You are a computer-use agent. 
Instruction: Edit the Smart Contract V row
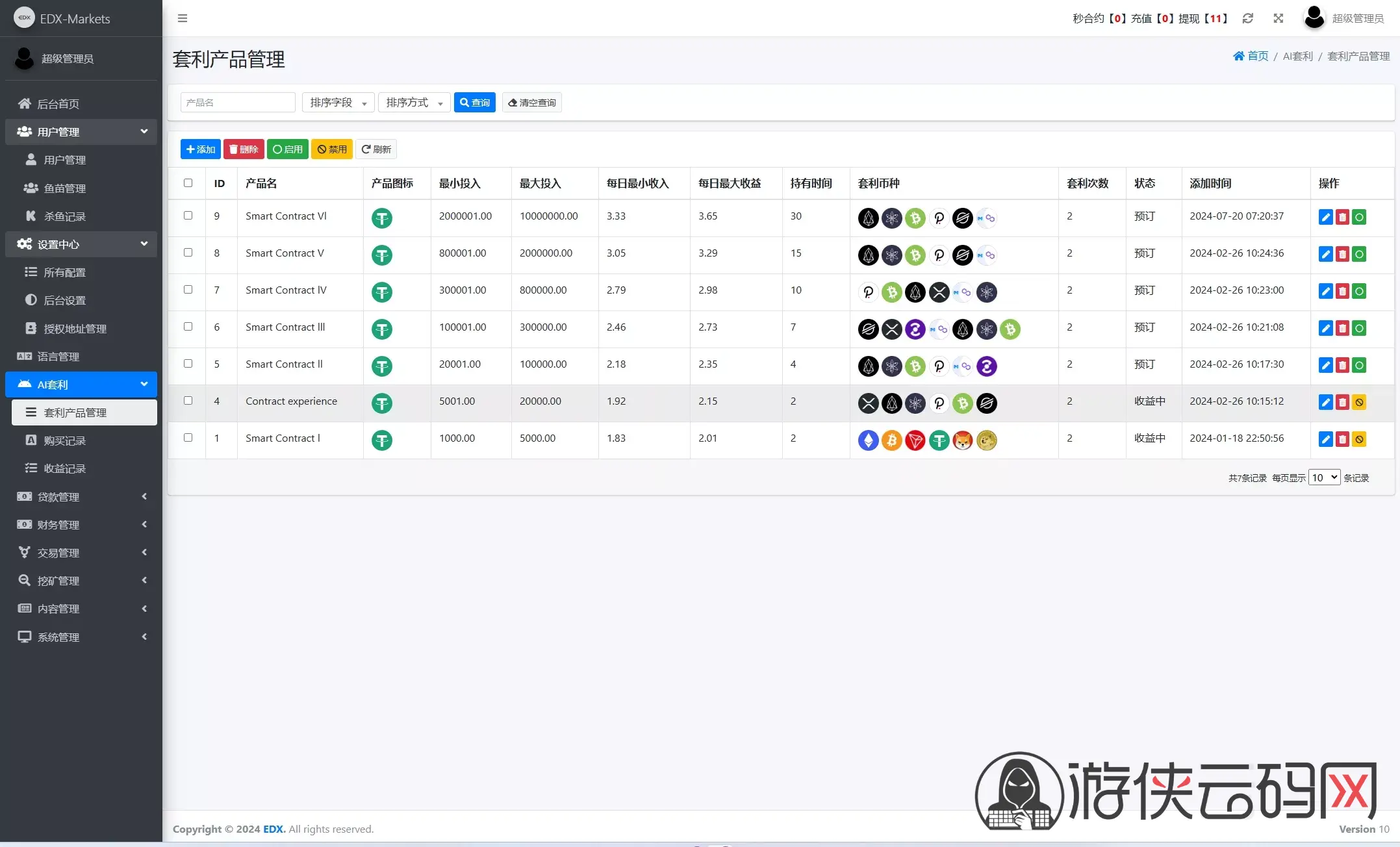coord(1325,254)
